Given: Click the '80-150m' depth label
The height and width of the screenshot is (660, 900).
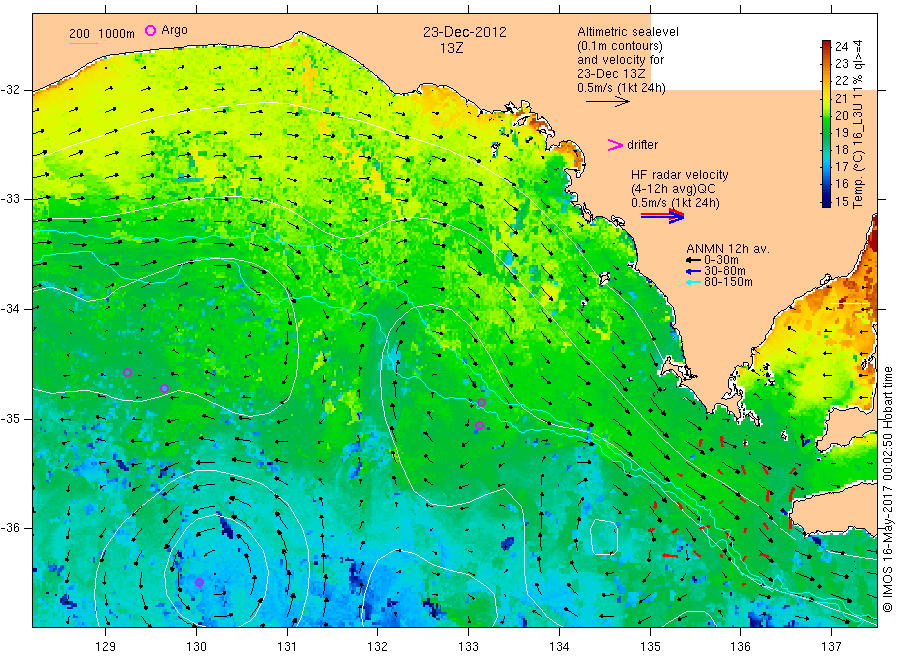Looking at the screenshot, I should coord(728,282).
